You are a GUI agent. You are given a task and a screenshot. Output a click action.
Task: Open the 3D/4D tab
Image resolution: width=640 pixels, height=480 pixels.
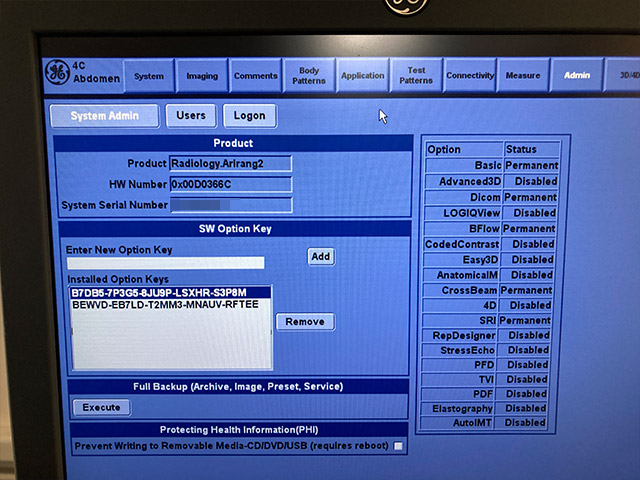point(622,75)
